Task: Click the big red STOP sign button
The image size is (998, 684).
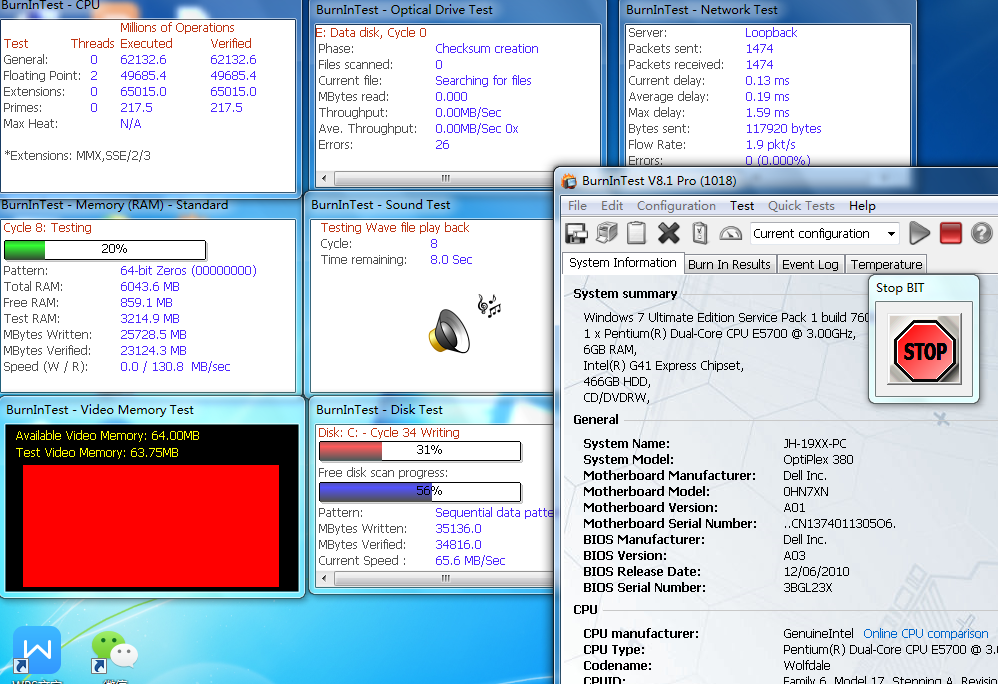Action: [925, 351]
